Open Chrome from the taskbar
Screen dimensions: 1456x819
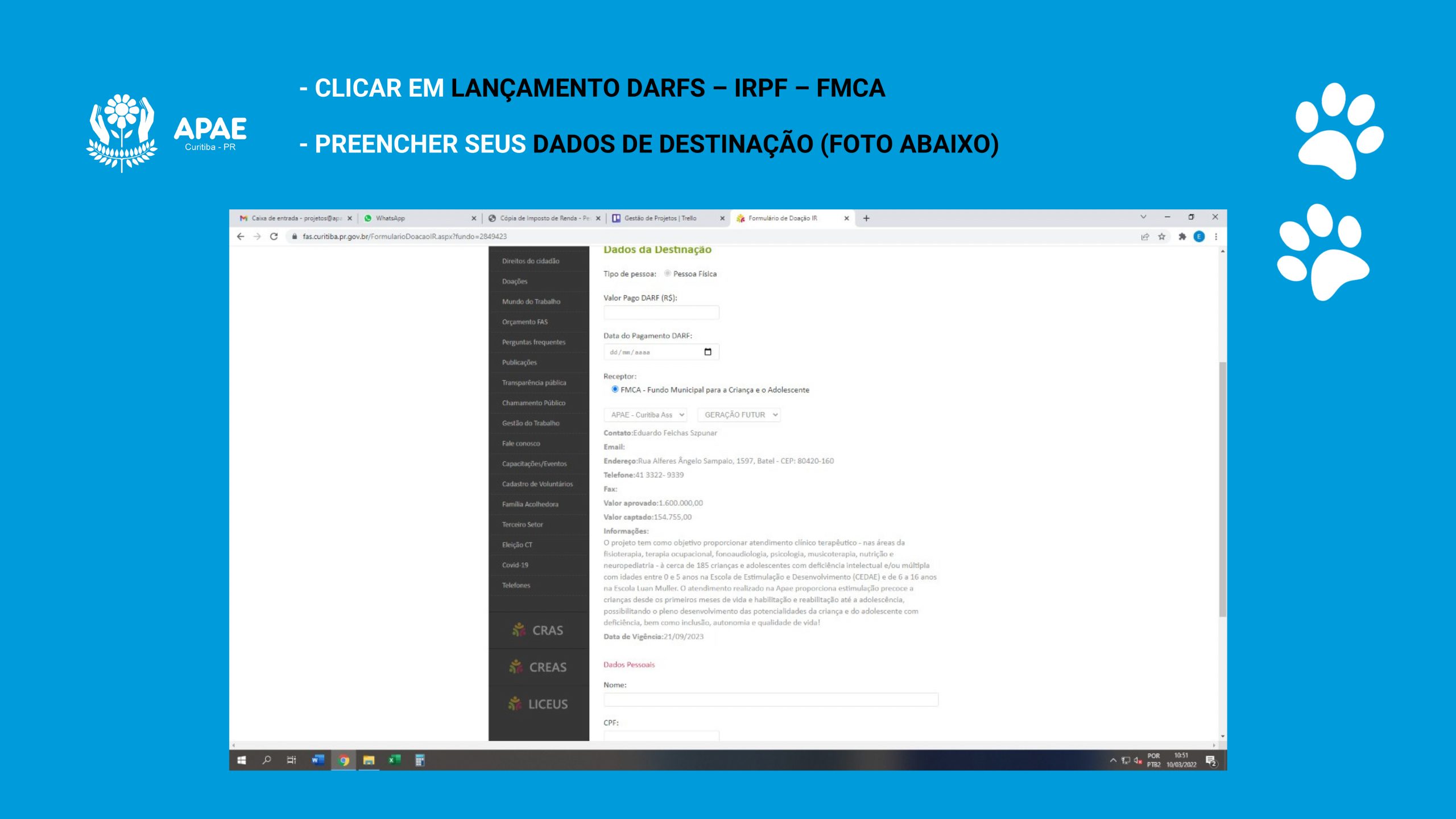tap(344, 760)
